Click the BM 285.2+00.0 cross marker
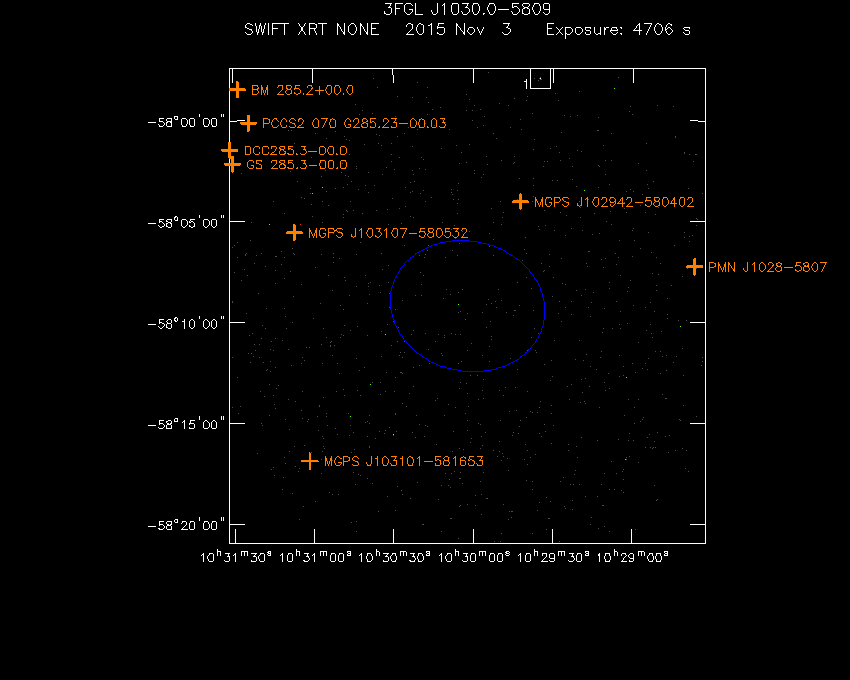The image size is (850, 680). coord(237,89)
